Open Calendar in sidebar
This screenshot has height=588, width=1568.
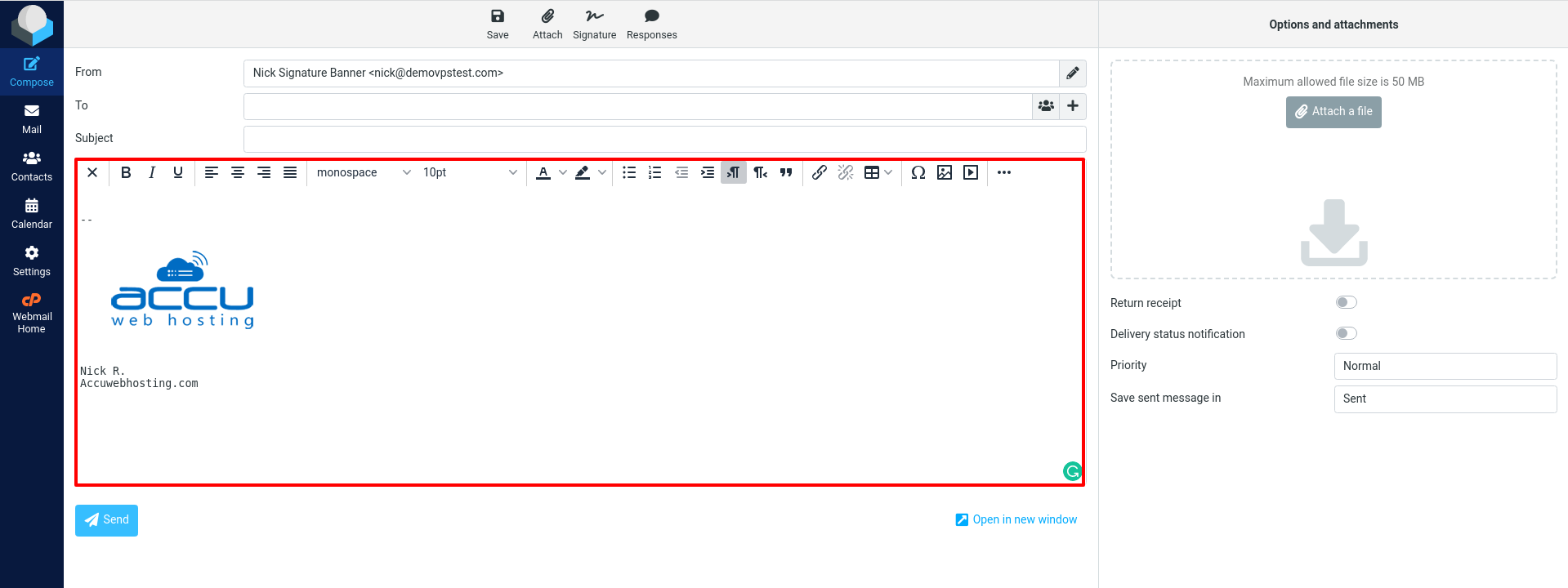point(32,214)
